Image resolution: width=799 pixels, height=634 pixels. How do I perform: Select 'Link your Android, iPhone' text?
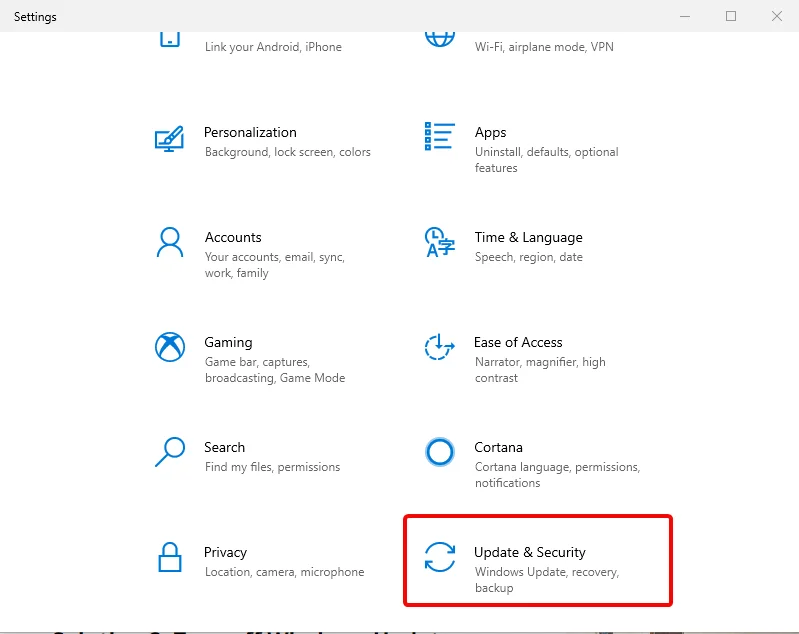[x=273, y=47]
